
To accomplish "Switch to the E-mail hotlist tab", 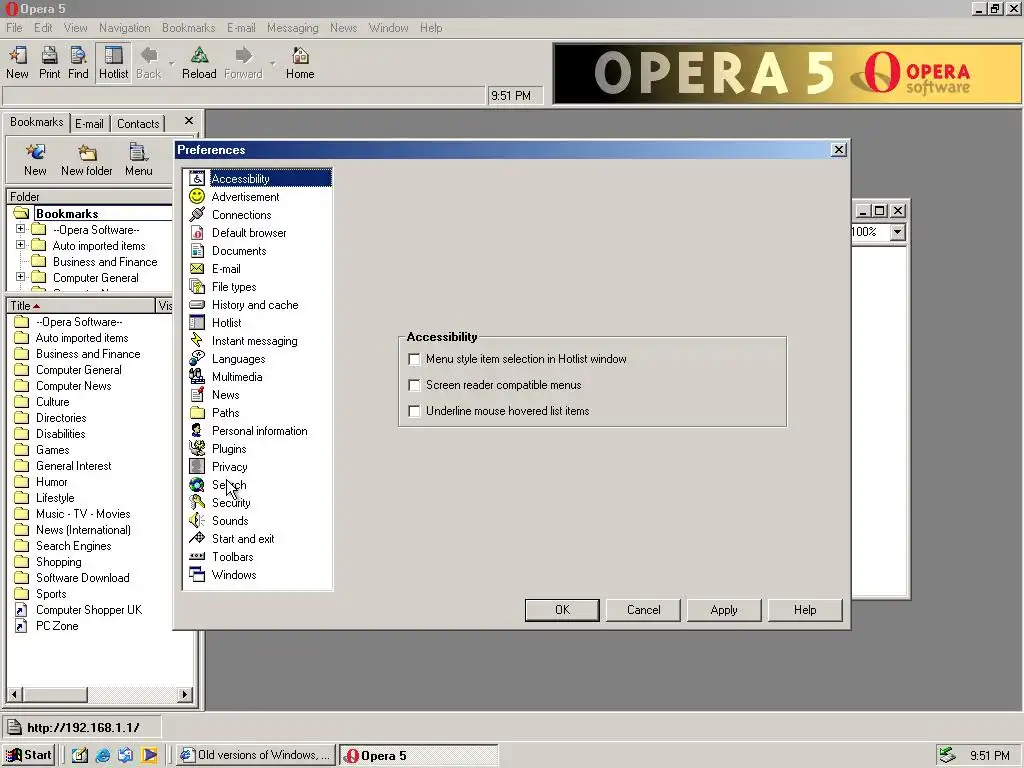I will (89, 123).
